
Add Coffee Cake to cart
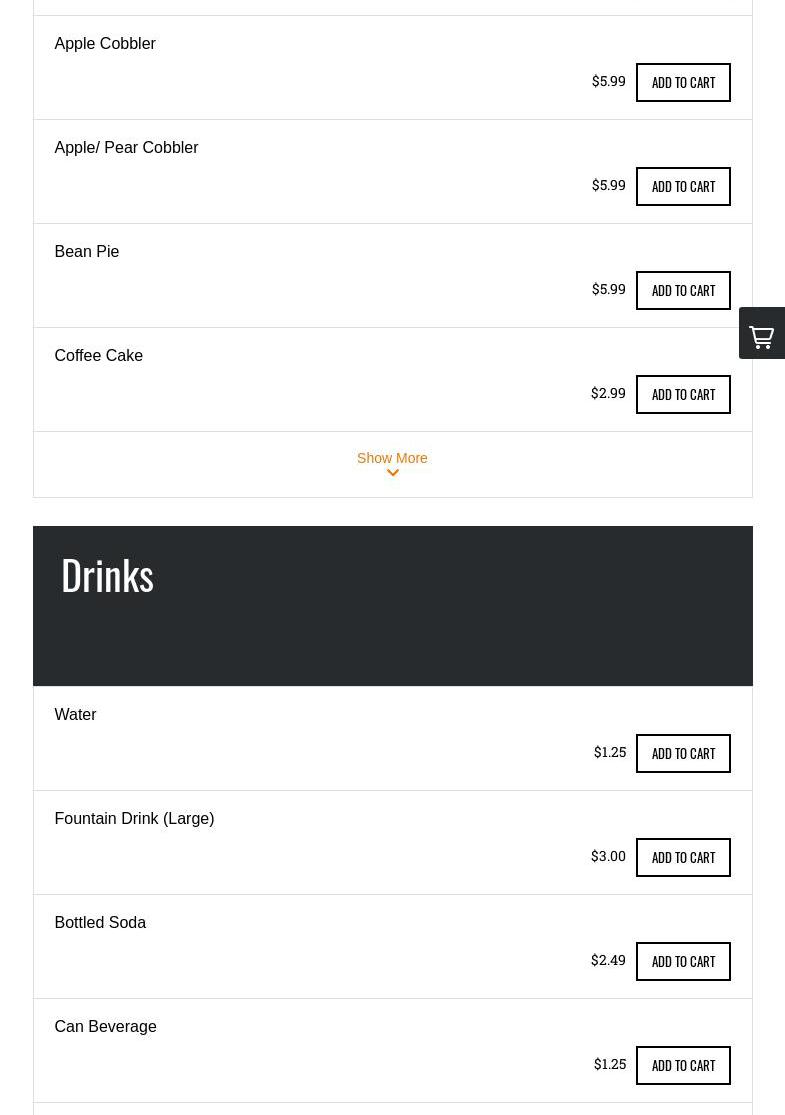(x=683, y=394)
